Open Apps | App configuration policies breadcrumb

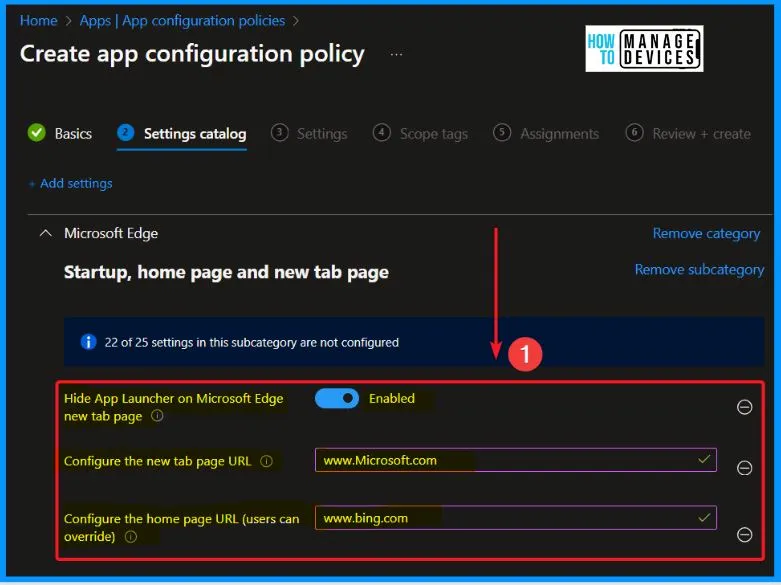(x=182, y=20)
